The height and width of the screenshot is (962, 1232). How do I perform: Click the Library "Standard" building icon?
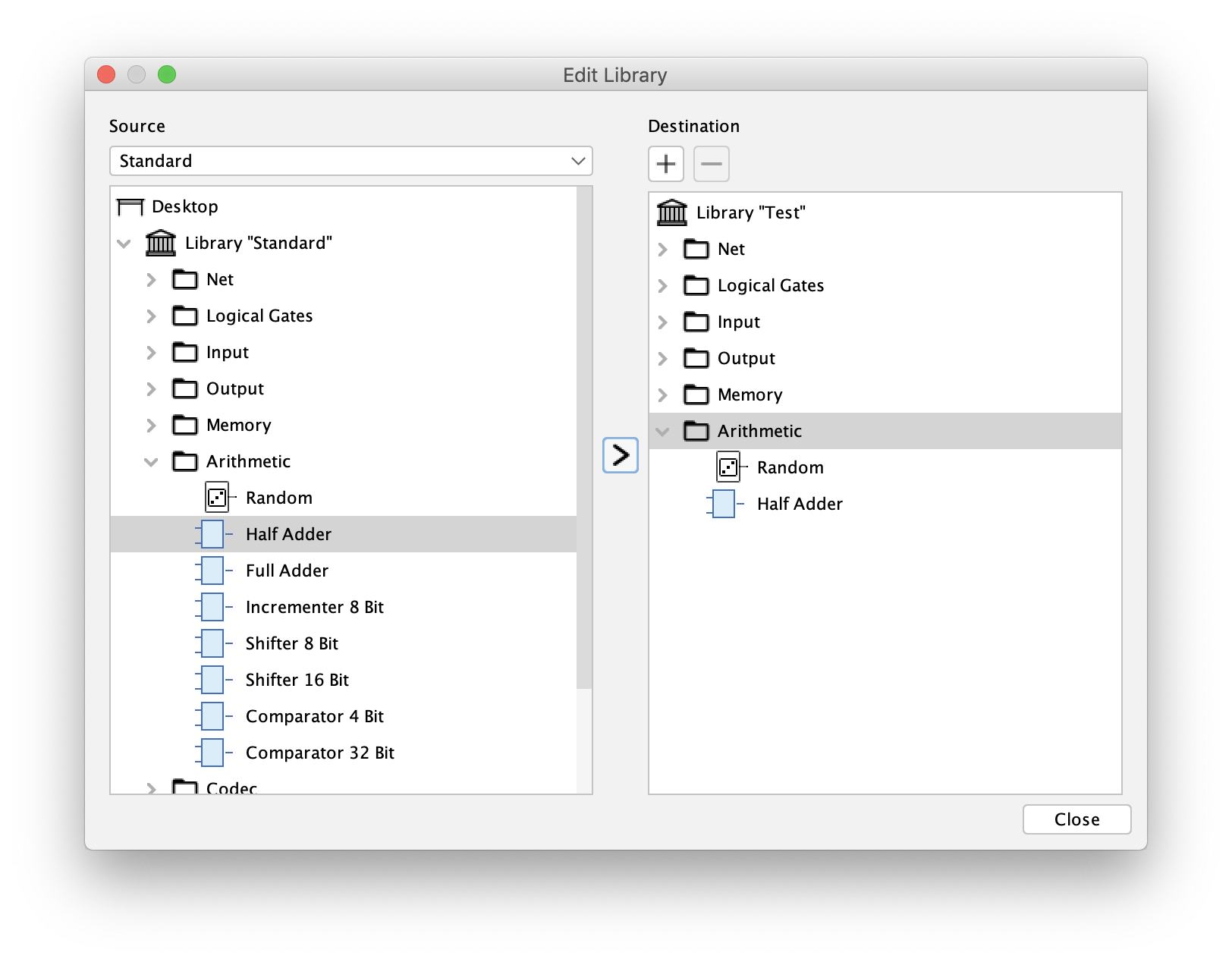pos(161,243)
